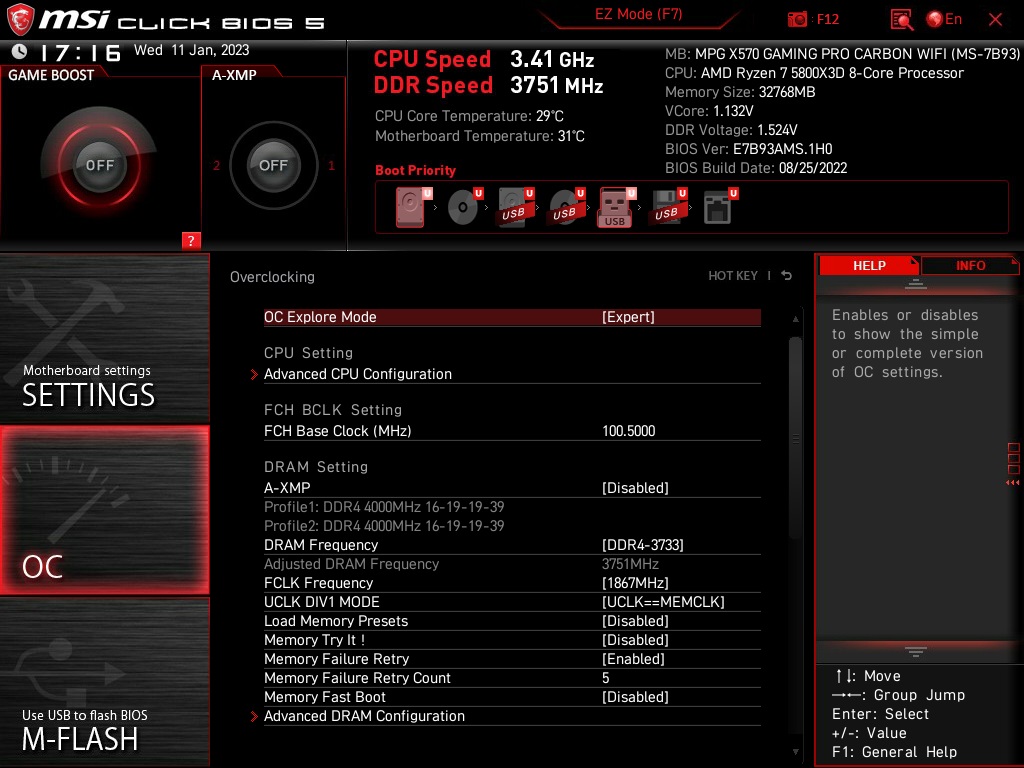Change language via the En globe icon
This screenshot has width=1024, height=768.
pos(944,20)
